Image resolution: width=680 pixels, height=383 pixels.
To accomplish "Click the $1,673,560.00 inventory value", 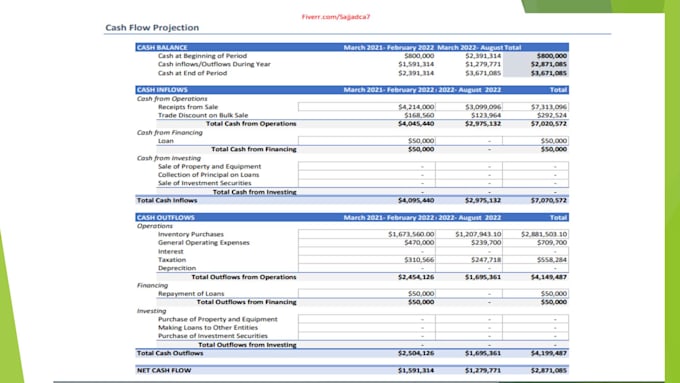I will (x=411, y=234).
